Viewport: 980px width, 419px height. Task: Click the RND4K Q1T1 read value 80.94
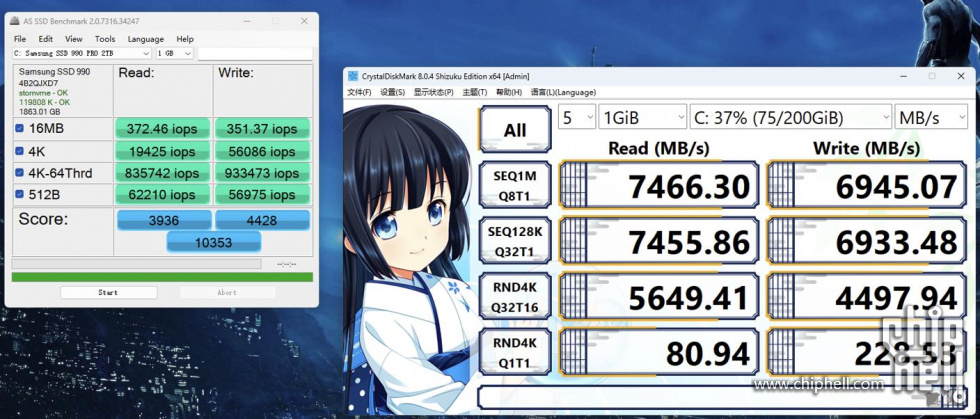659,351
